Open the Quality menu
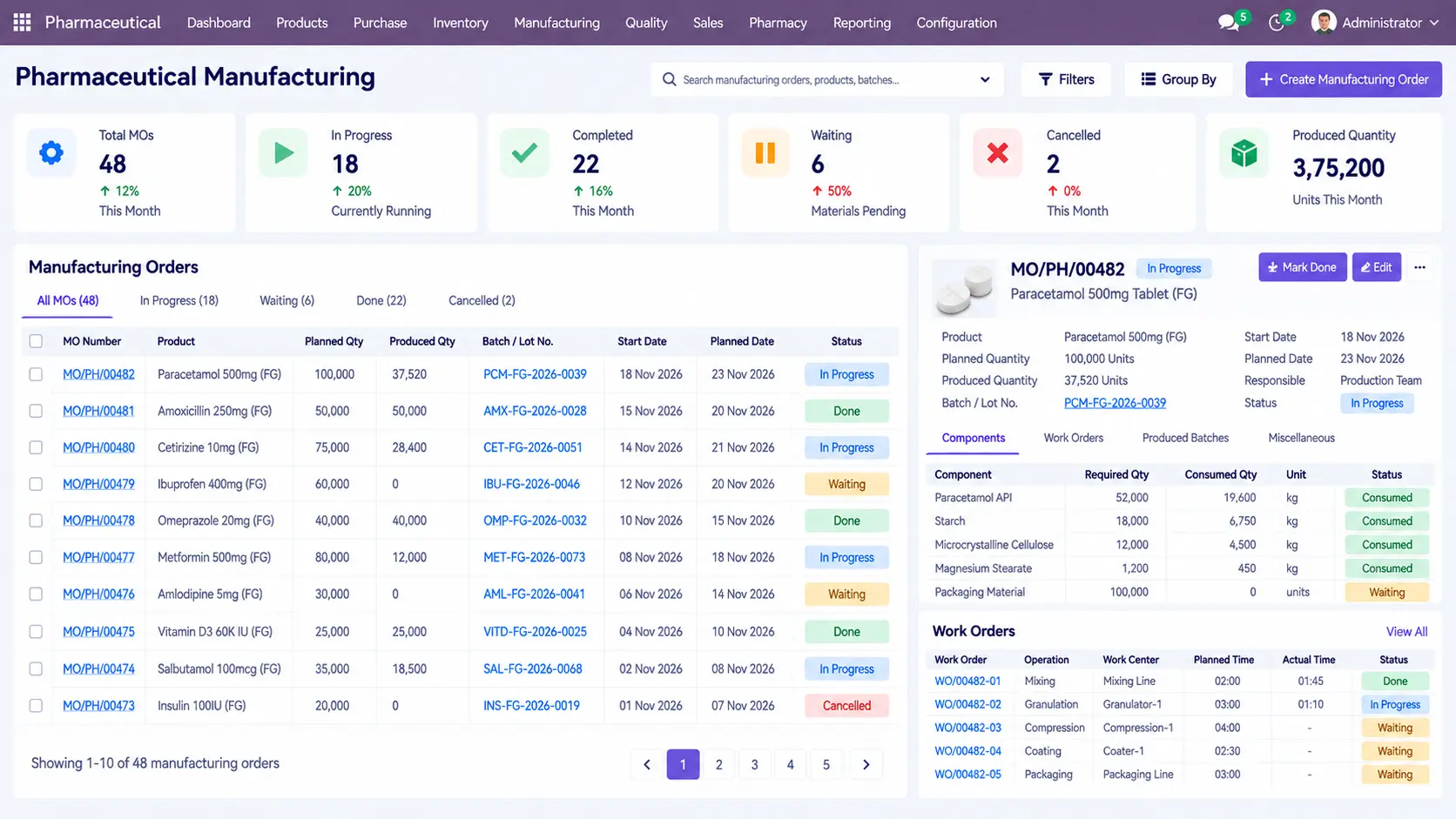The height and width of the screenshot is (819, 1456). pyautogui.click(x=646, y=23)
